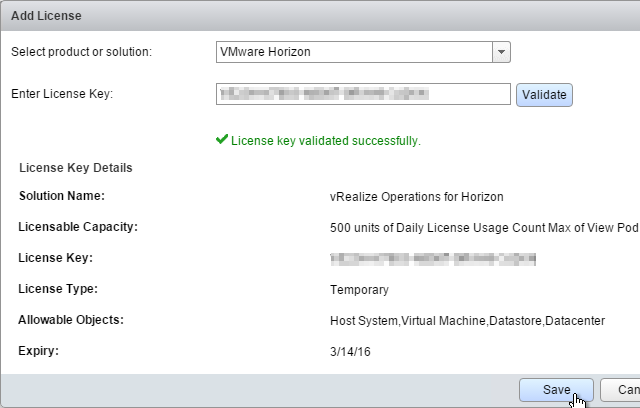
Task: Click the green validation checkmark icon
Action: (x=222, y=140)
